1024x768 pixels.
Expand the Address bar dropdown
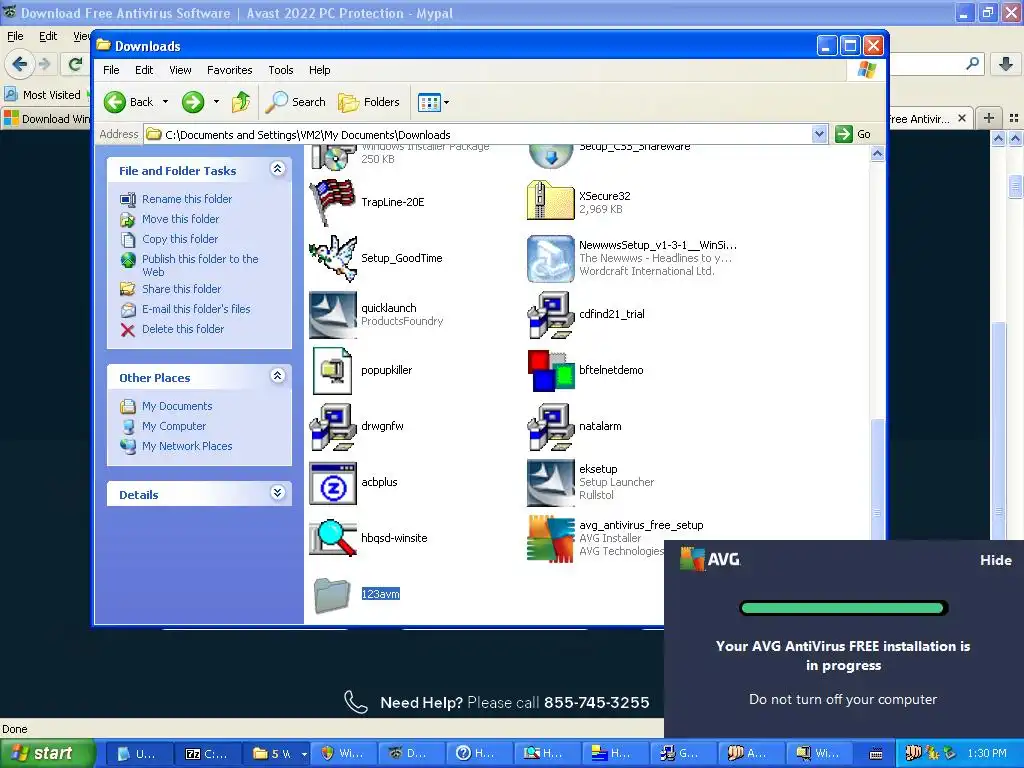(820, 134)
